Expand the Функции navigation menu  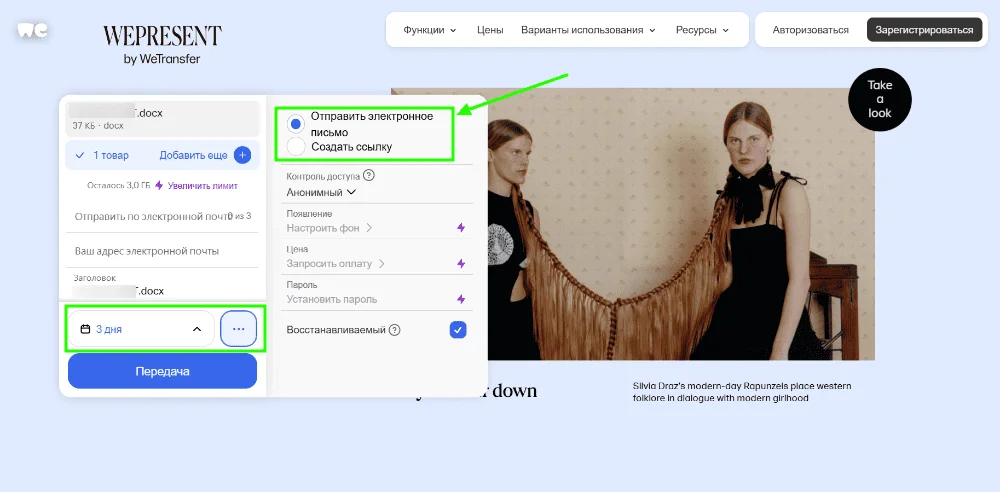(x=429, y=30)
